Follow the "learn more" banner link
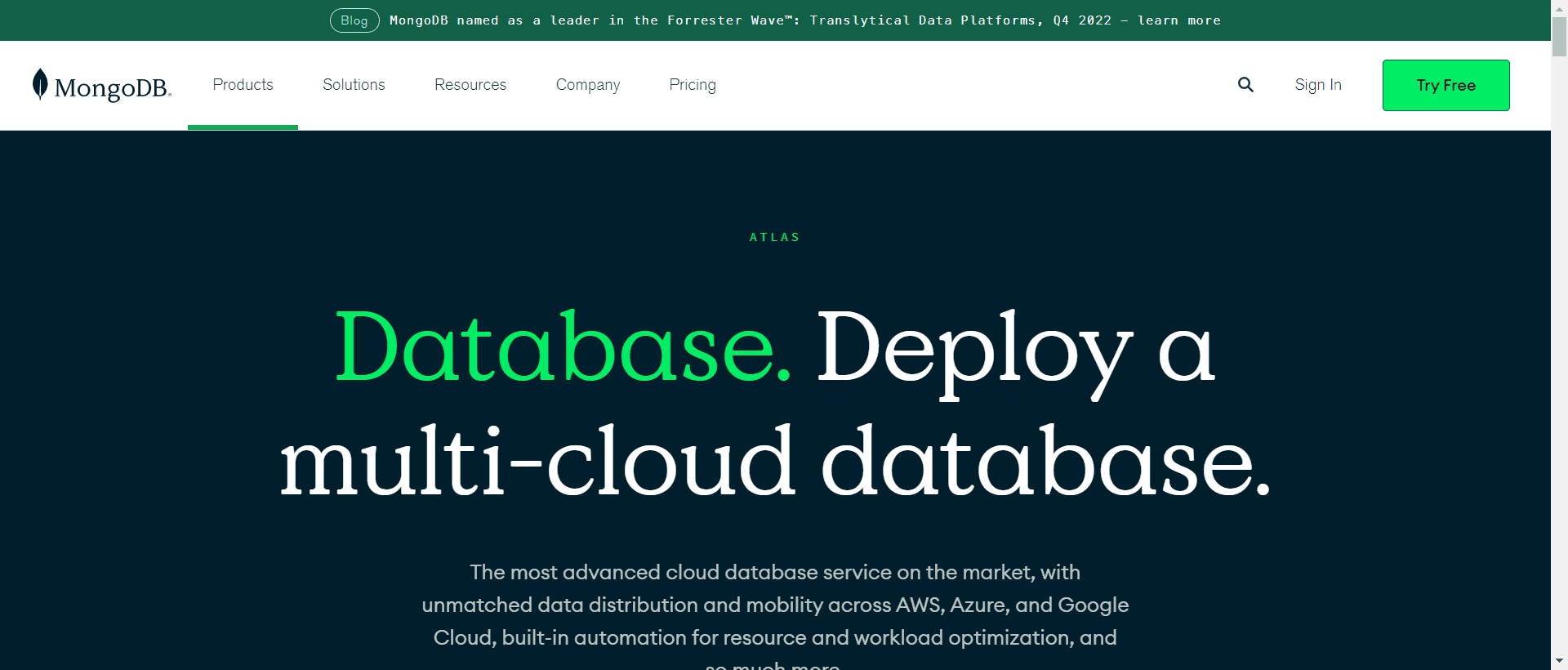Image resolution: width=1568 pixels, height=670 pixels. coord(1178,20)
